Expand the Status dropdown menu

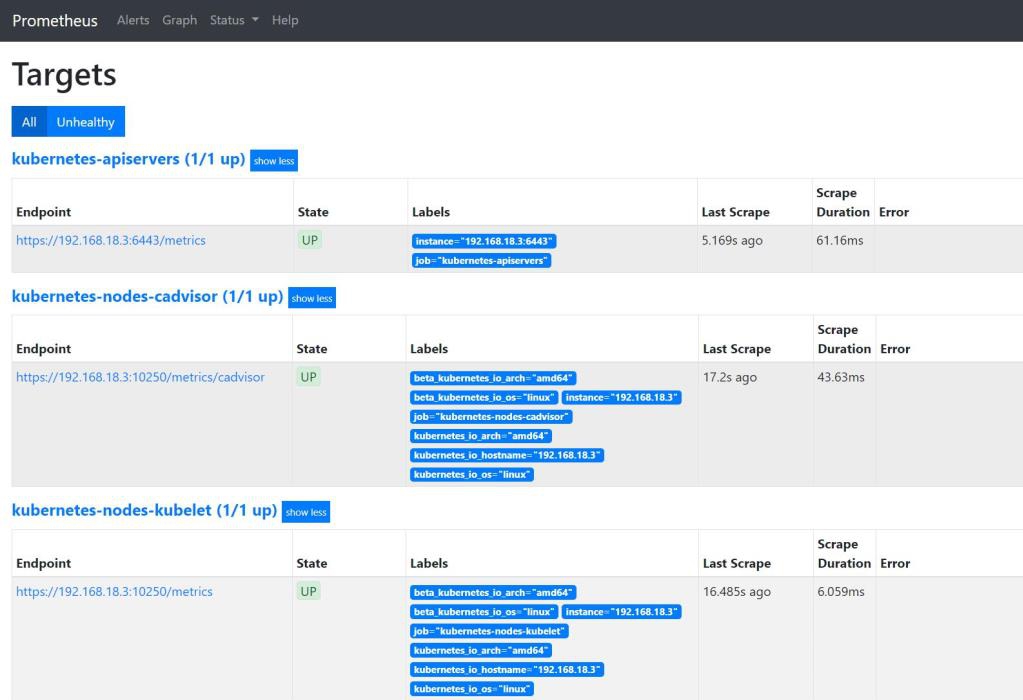(x=234, y=20)
